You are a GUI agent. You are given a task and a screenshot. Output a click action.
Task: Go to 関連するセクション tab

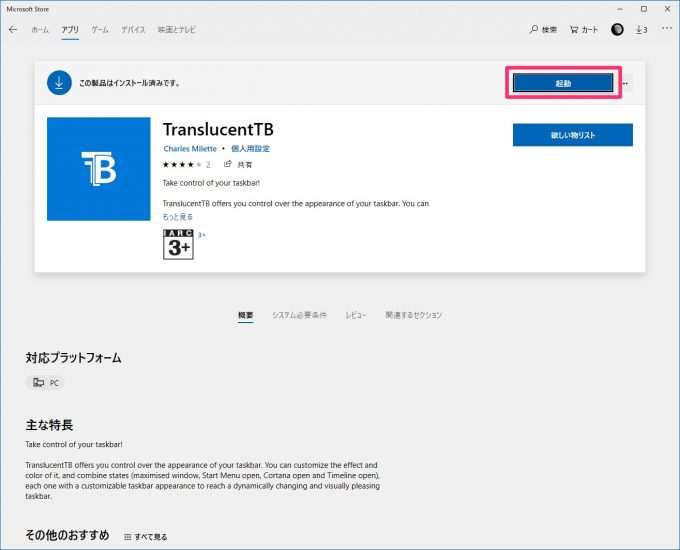(413, 315)
